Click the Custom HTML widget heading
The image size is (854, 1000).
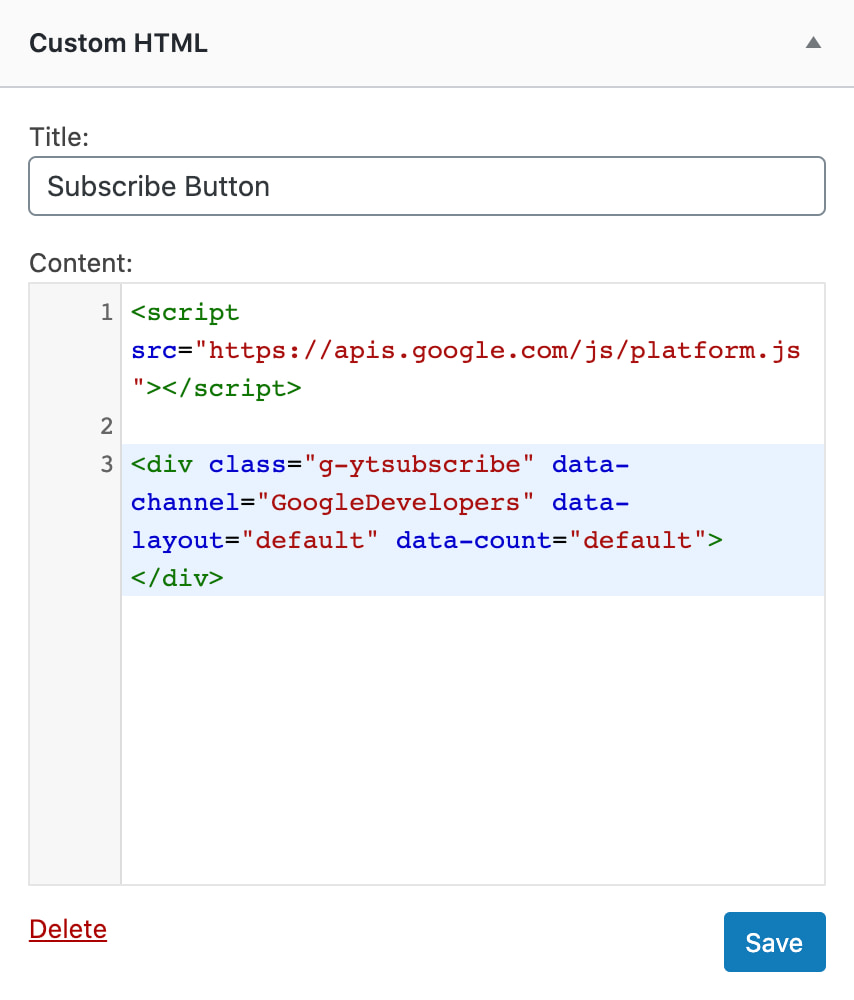119,43
